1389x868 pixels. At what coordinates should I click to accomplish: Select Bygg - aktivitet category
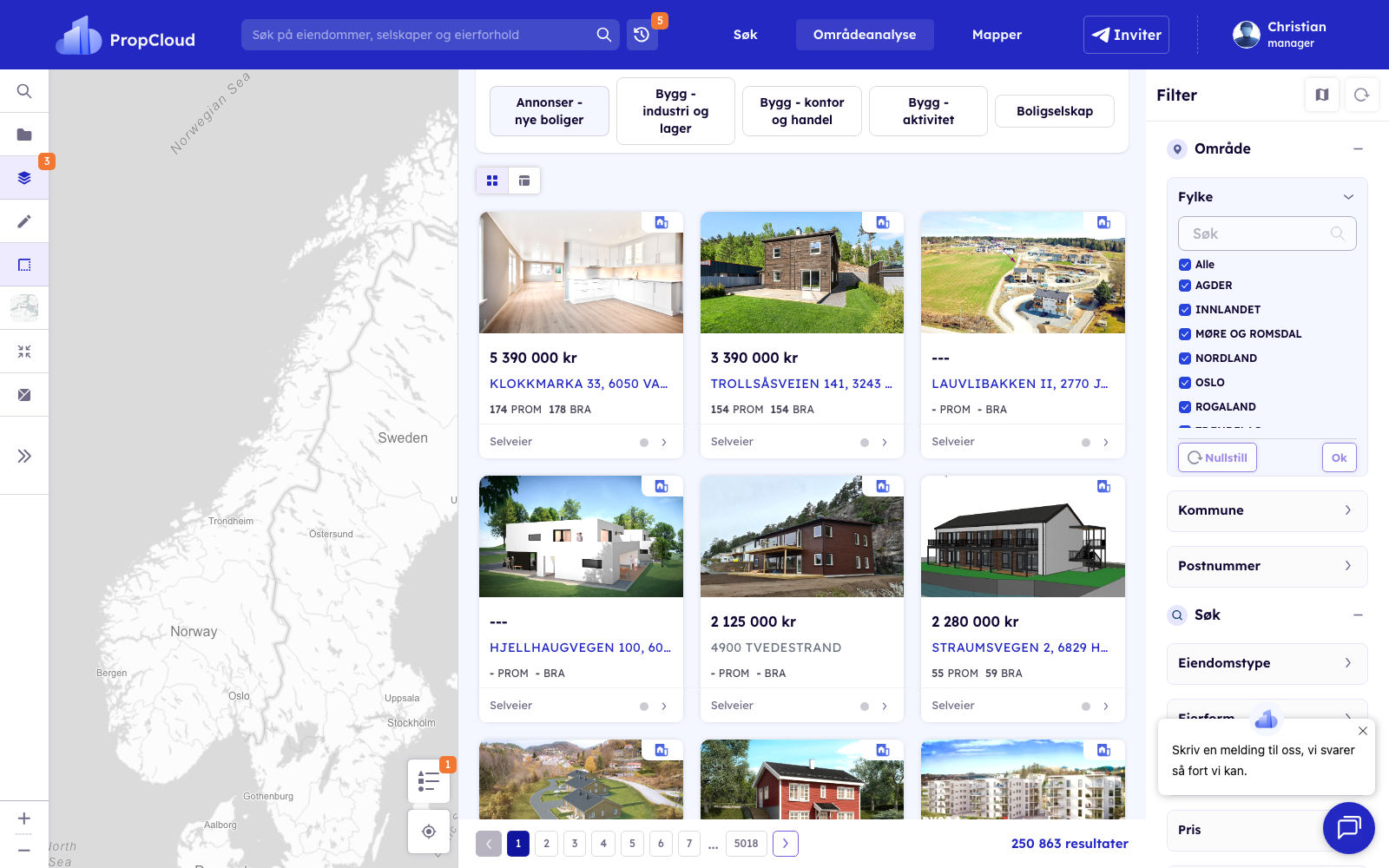click(928, 111)
